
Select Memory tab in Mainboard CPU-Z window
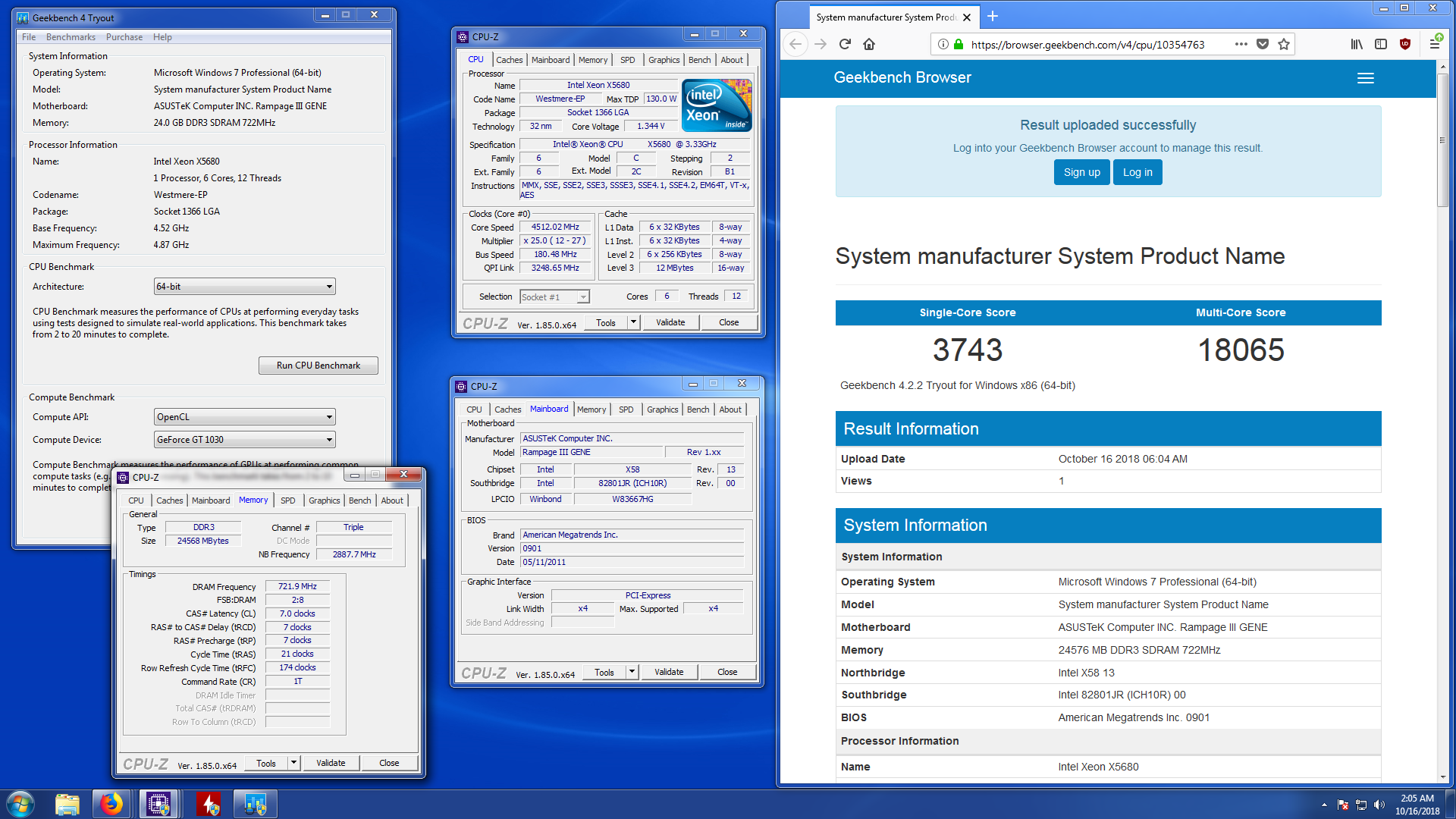tap(591, 409)
